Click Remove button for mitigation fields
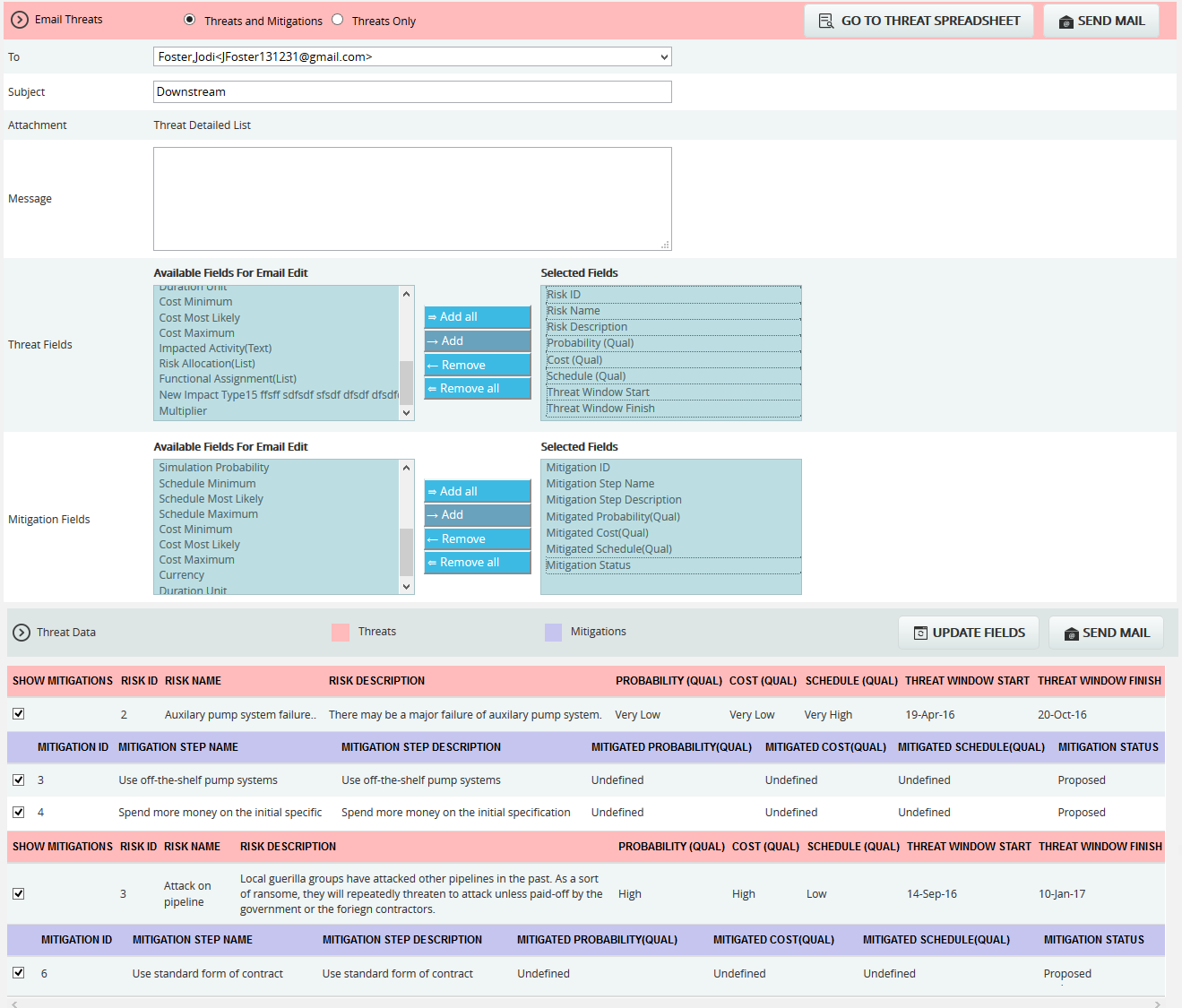The image size is (1182, 1008). [x=478, y=538]
